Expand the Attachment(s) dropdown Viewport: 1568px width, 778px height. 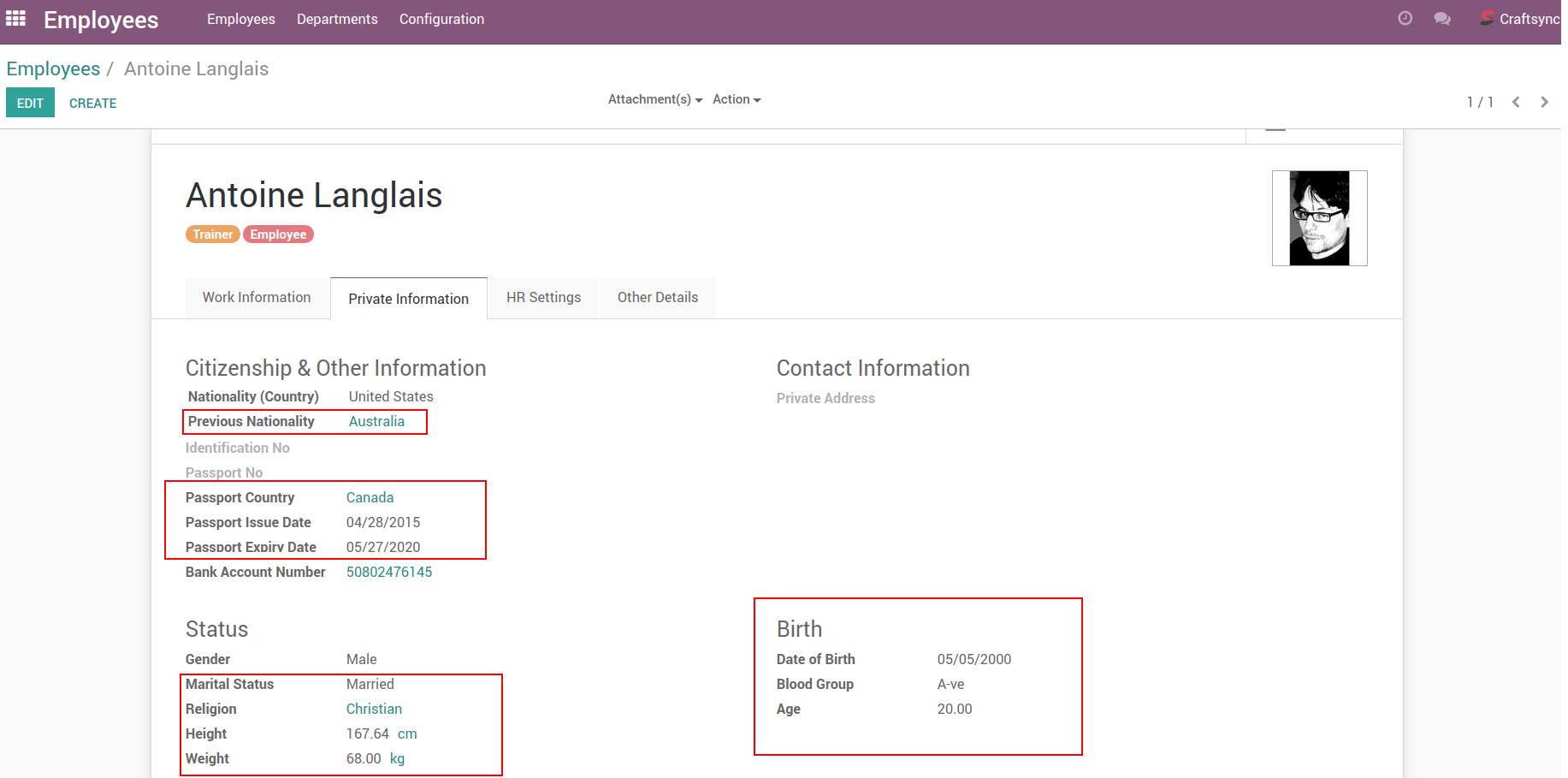[x=654, y=99]
